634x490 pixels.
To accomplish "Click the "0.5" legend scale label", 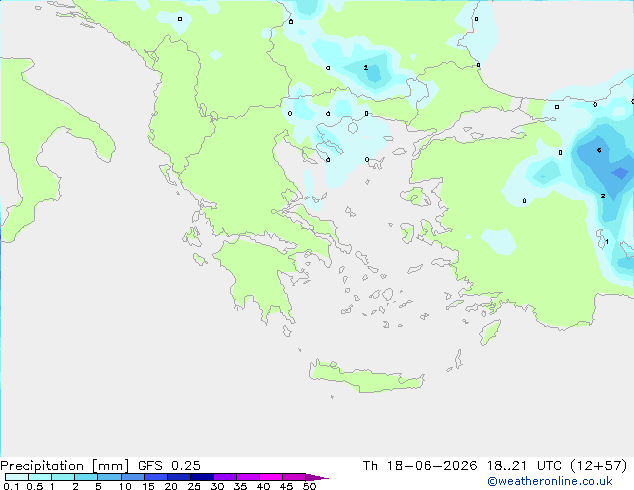I will 34,486.
